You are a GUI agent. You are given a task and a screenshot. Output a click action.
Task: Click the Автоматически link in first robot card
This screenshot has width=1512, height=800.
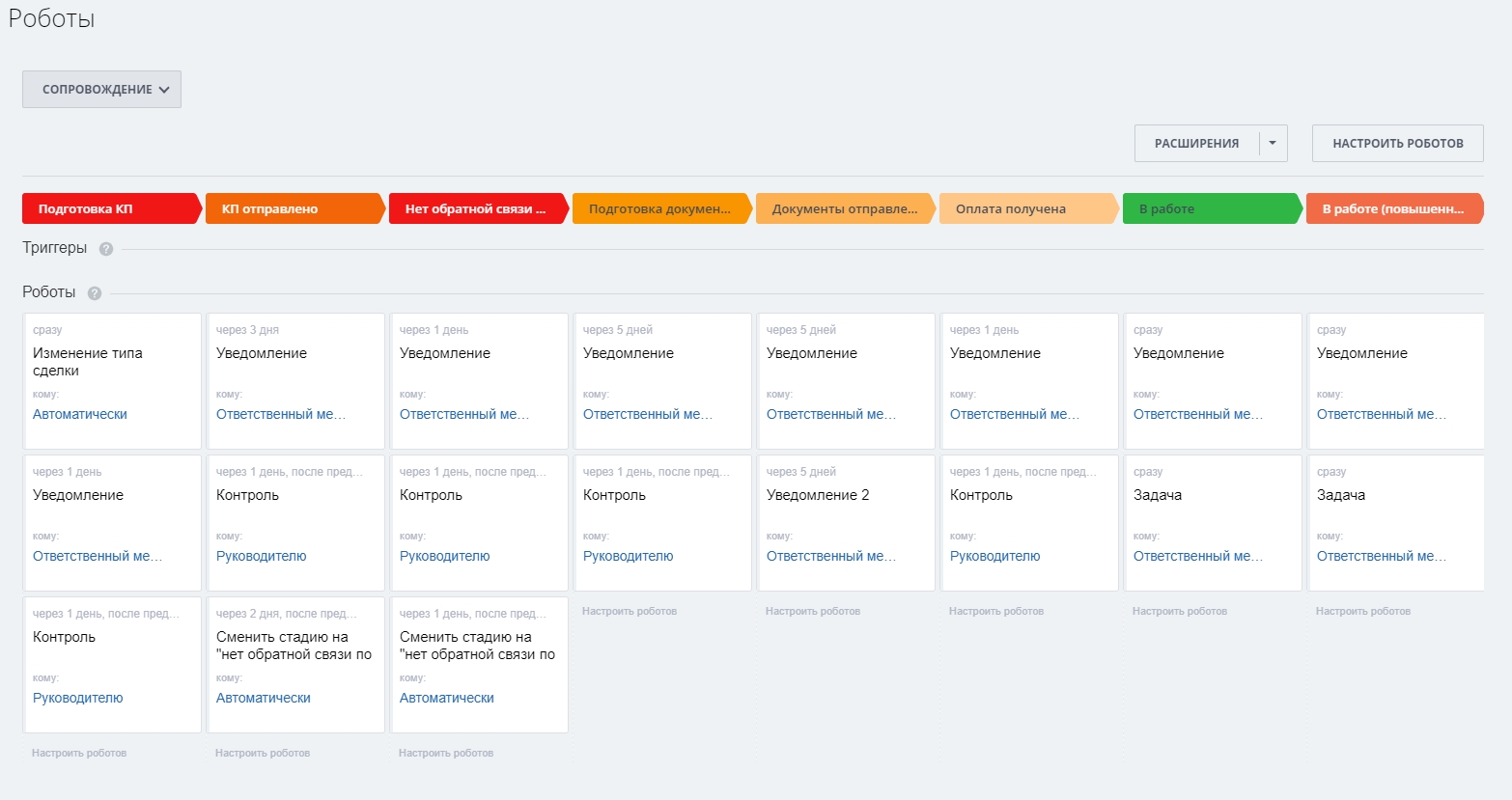pyautogui.click(x=80, y=415)
